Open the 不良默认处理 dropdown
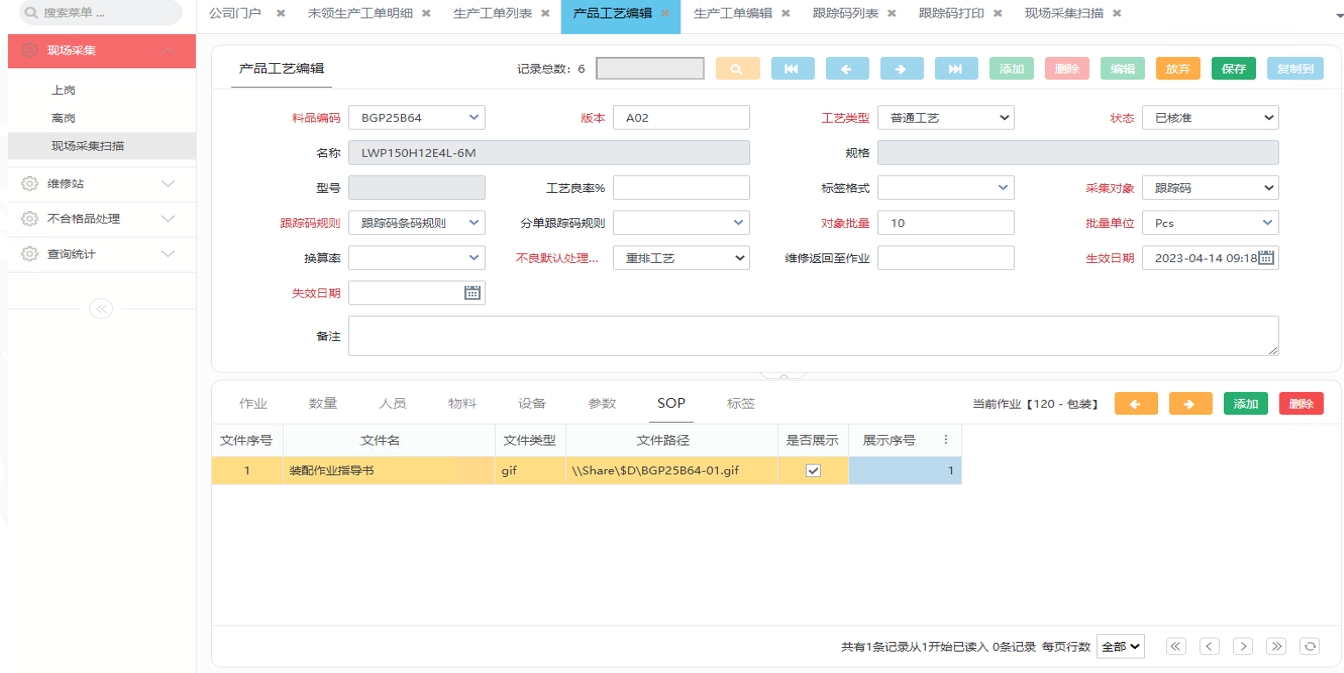Viewport: 1344px width, 673px height. pos(681,258)
